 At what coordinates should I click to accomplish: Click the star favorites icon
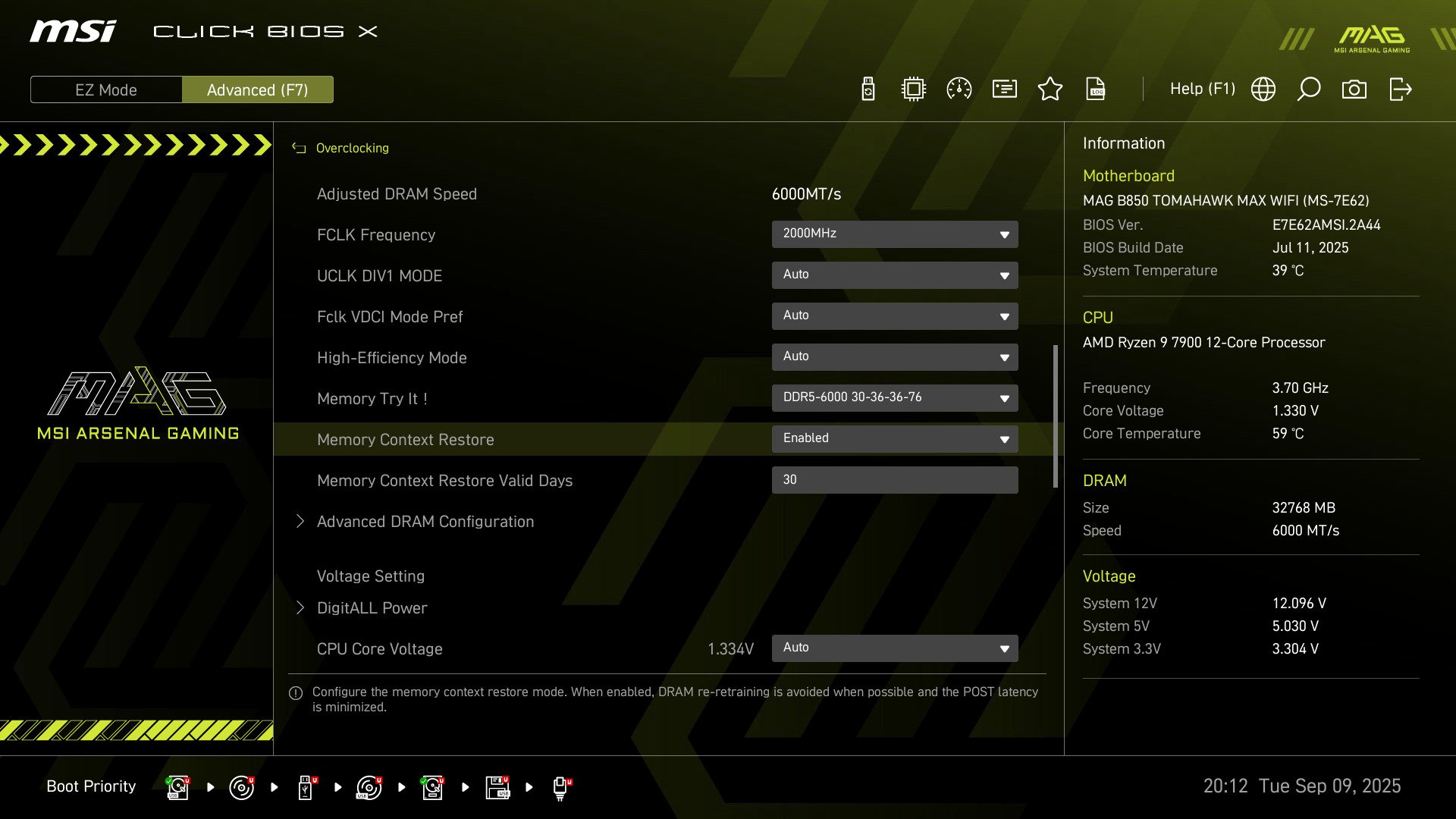(1050, 89)
